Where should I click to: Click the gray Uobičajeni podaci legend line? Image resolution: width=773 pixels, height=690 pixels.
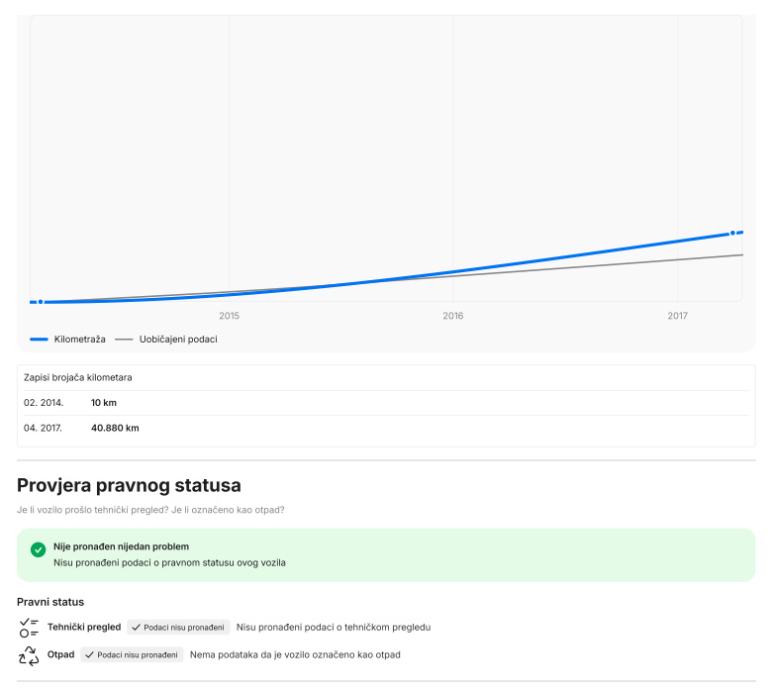[x=124, y=339]
